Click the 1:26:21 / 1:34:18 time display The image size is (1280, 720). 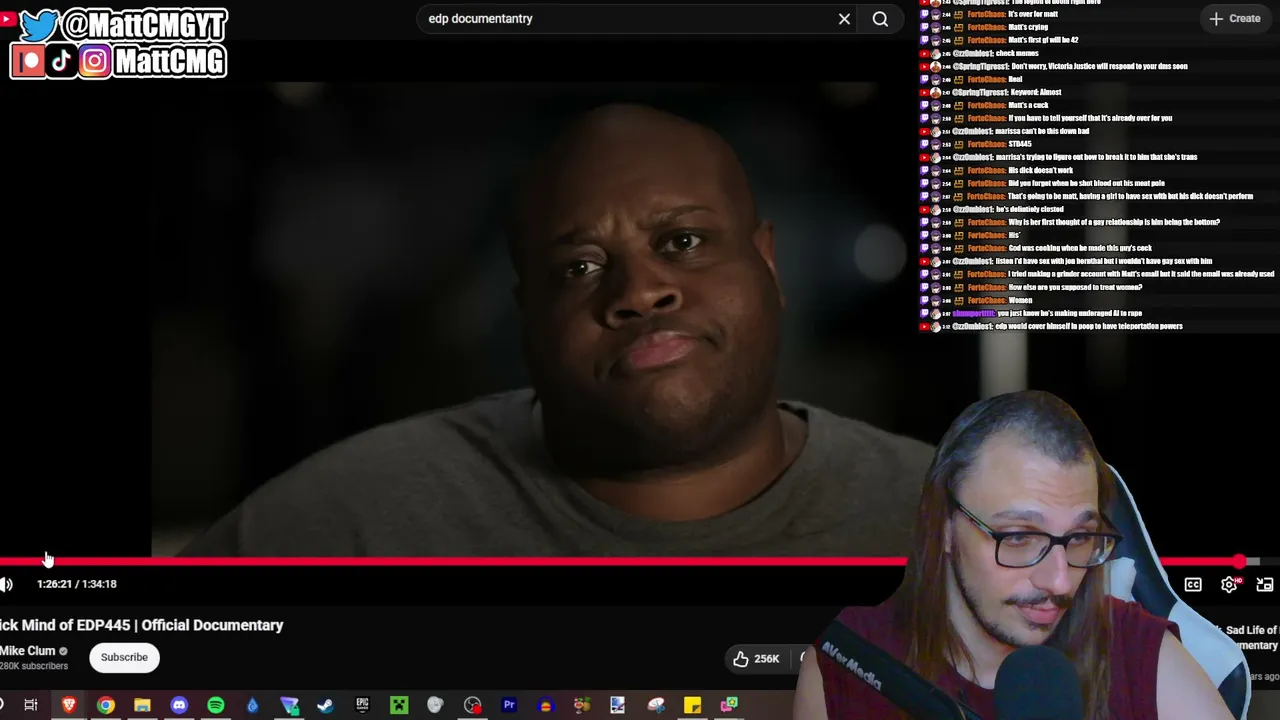click(77, 584)
